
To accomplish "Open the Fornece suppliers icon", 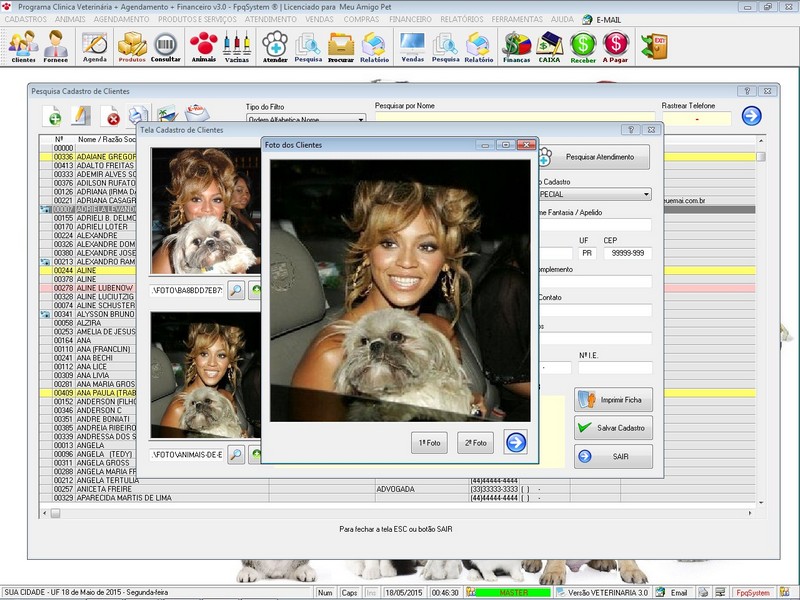I will click(x=56, y=46).
